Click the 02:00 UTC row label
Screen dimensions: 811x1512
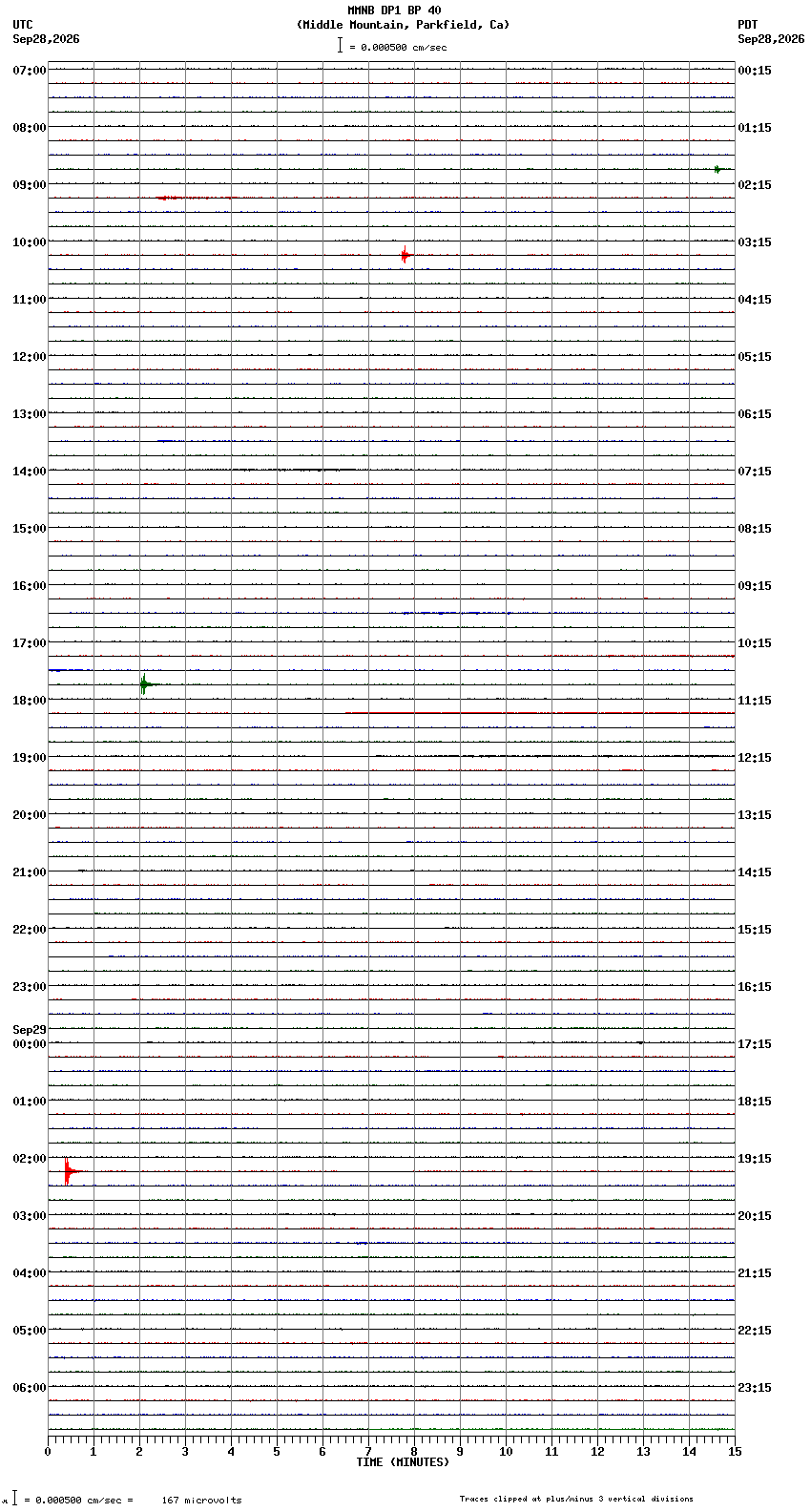(x=29, y=1159)
